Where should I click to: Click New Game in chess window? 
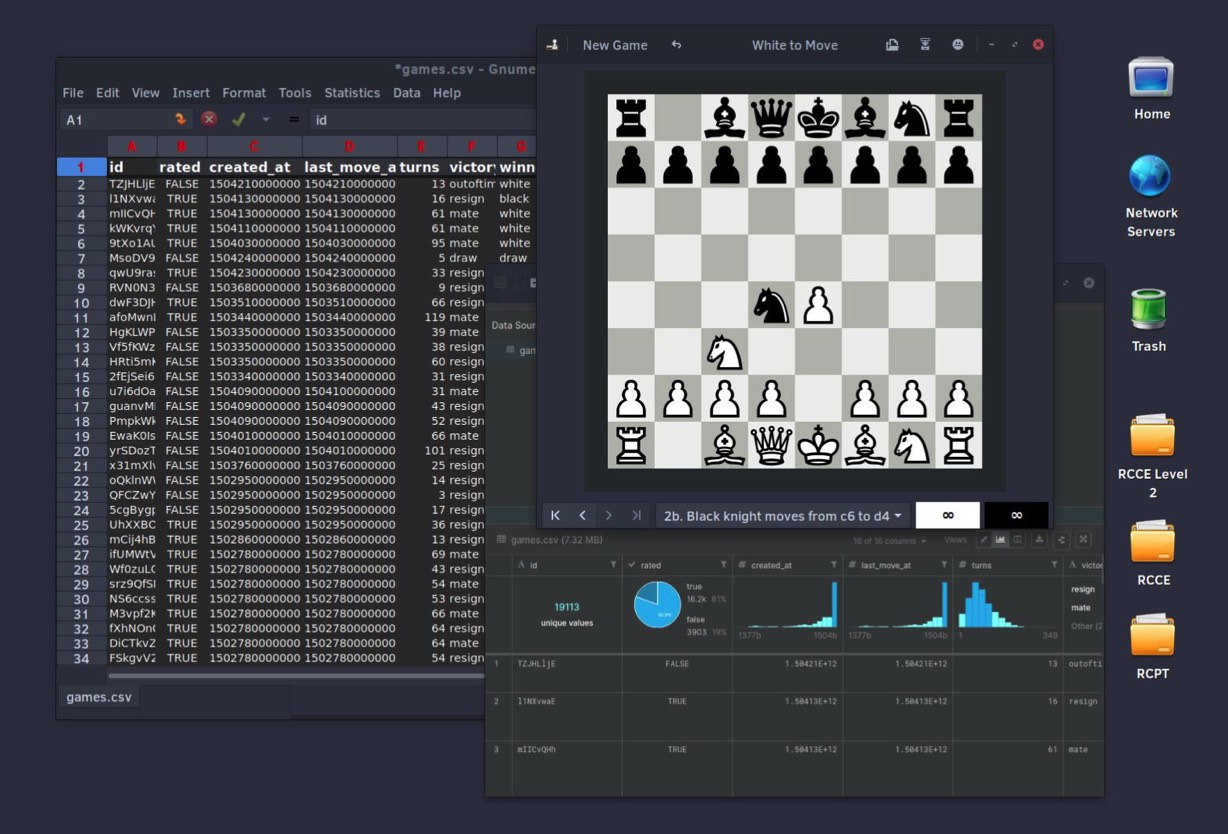(x=615, y=45)
